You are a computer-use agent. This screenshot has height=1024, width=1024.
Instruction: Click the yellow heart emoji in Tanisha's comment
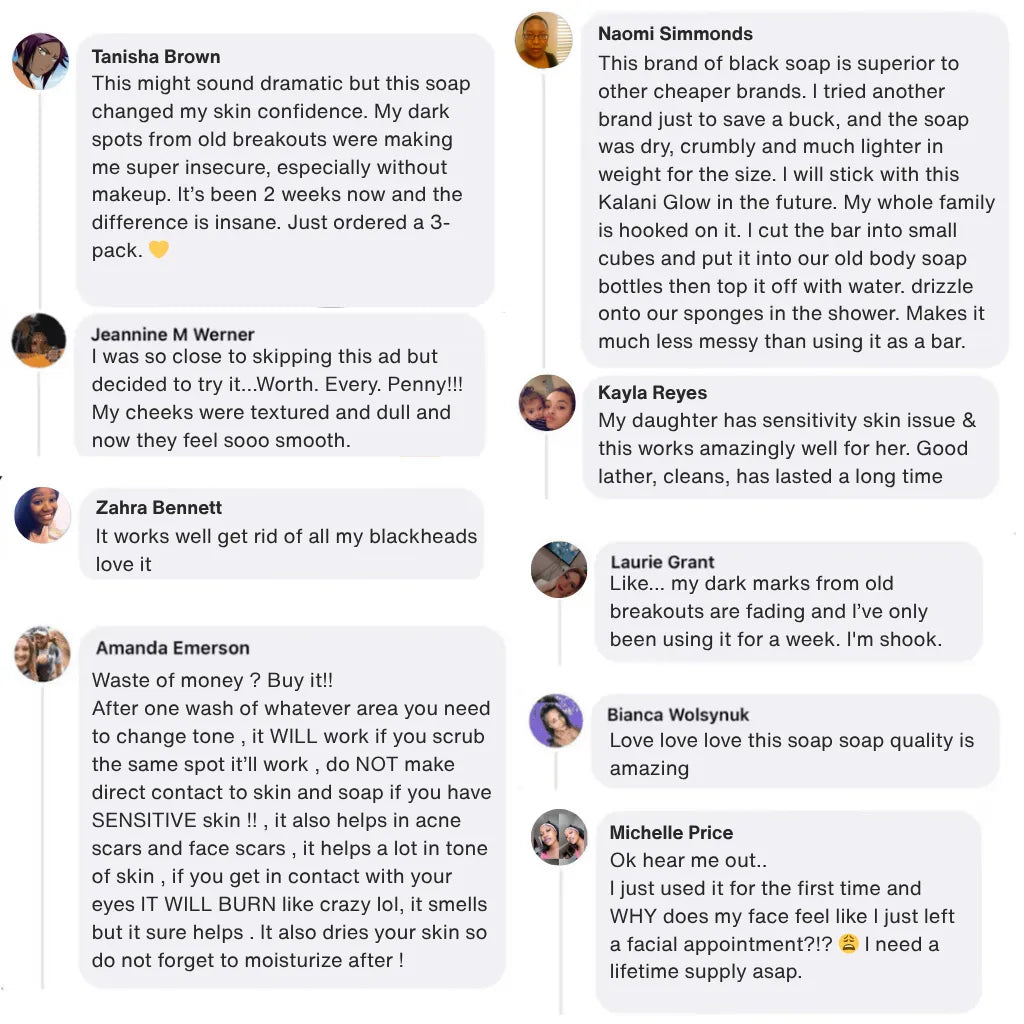pos(158,250)
